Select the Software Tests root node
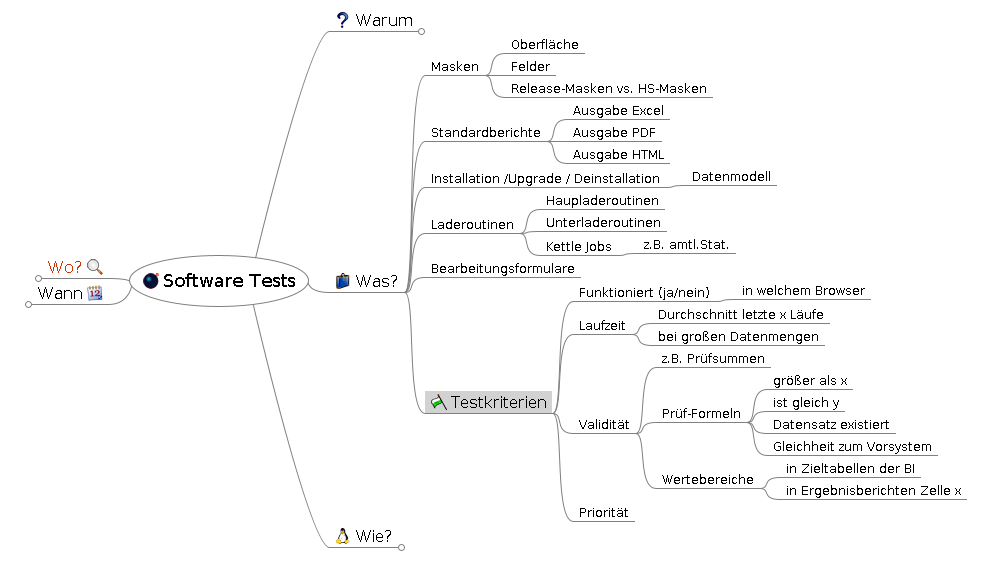Image resolution: width=1000 pixels, height=561 pixels. [x=229, y=281]
